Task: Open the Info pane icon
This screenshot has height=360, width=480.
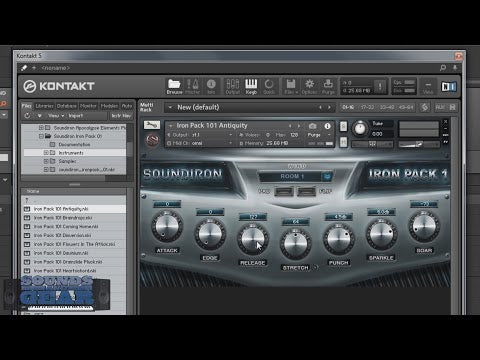Action: click(x=211, y=86)
